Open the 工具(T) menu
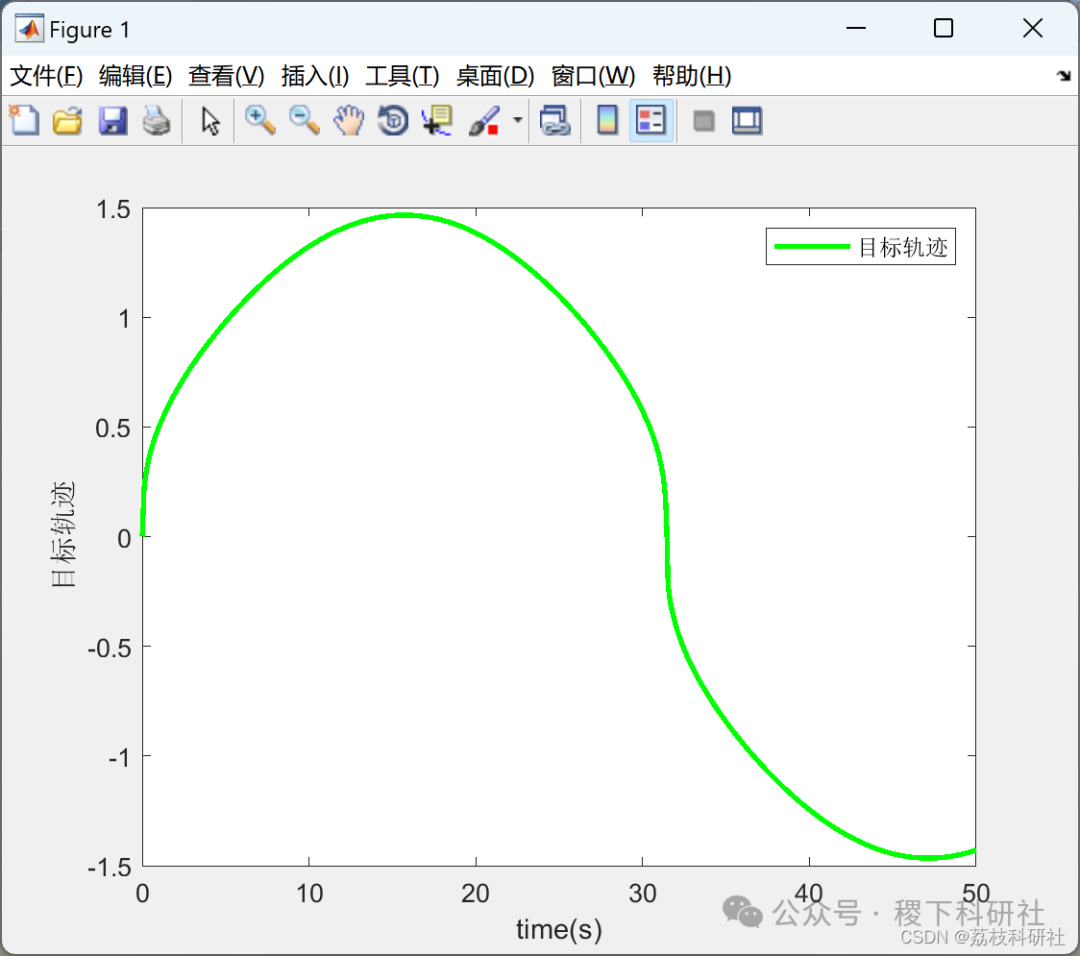Screen dimensions: 1080x956 click(x=402, y=76)
